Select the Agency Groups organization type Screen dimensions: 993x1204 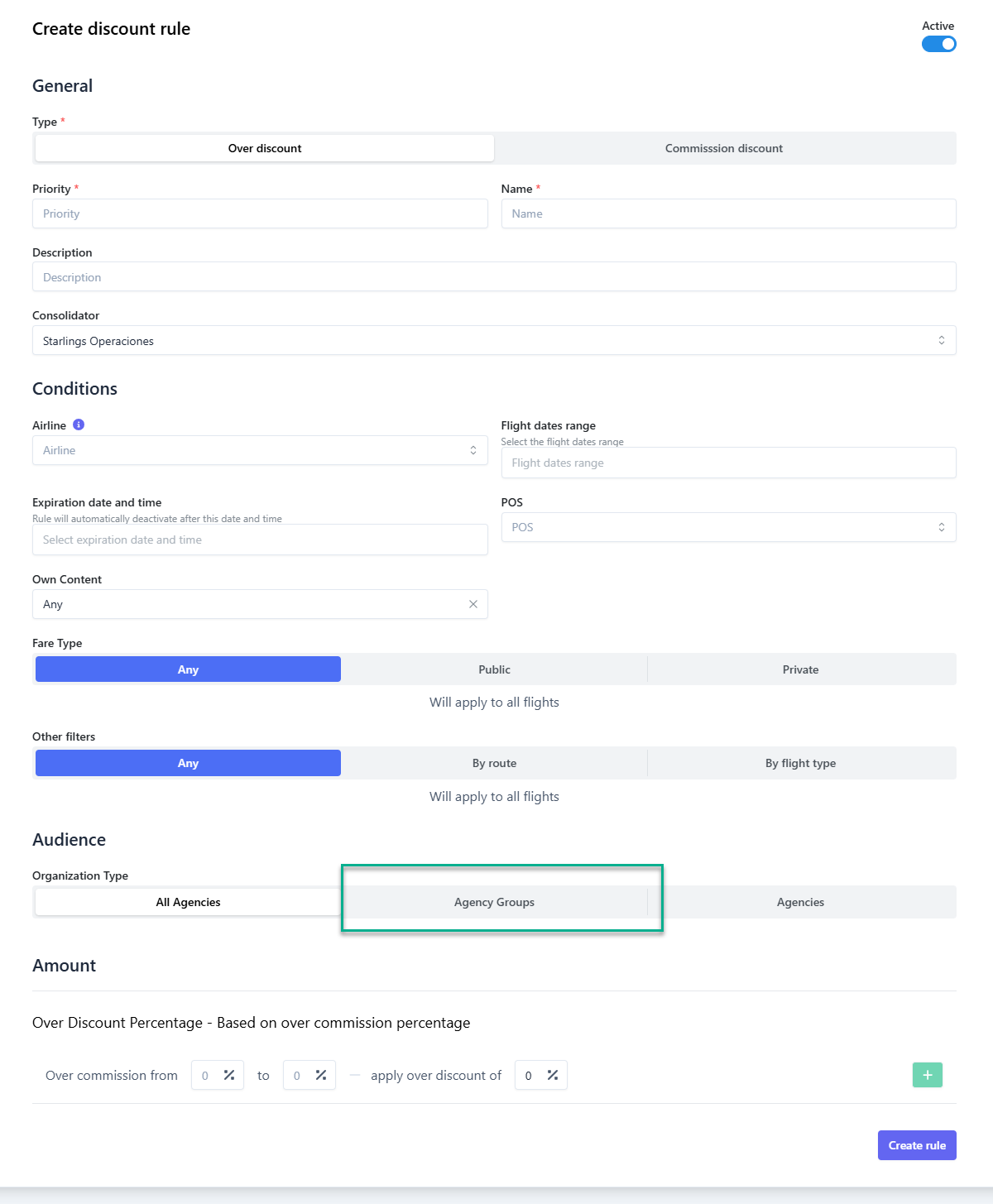click(494, 902)
